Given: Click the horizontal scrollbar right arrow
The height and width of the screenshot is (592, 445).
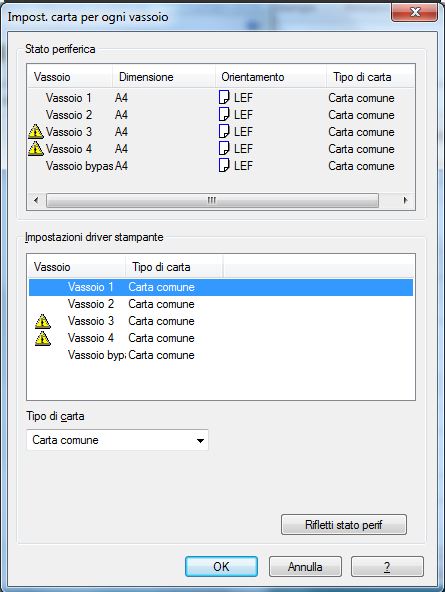Looking at the screenshot, I should [406, 200].
